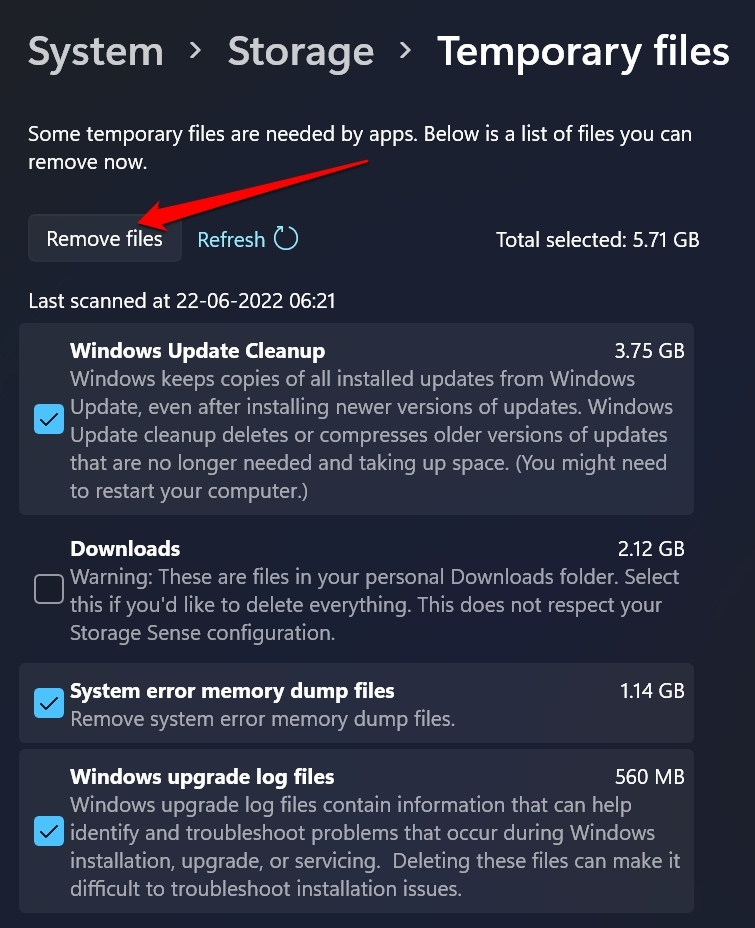
Task: Click the Refresh text label
Action: click(231, 239)
